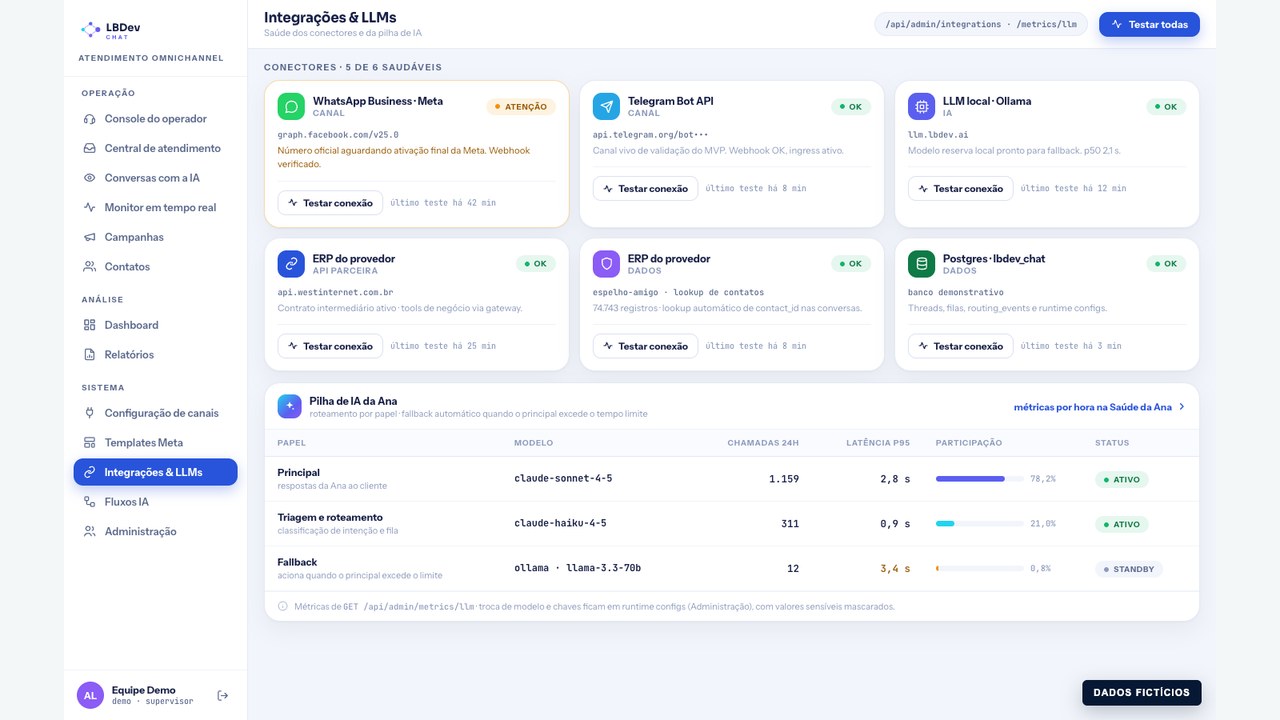Click the purple chip icon of LLM local Ollama
Screen dimensions: 1280x720
coord(921,107)
